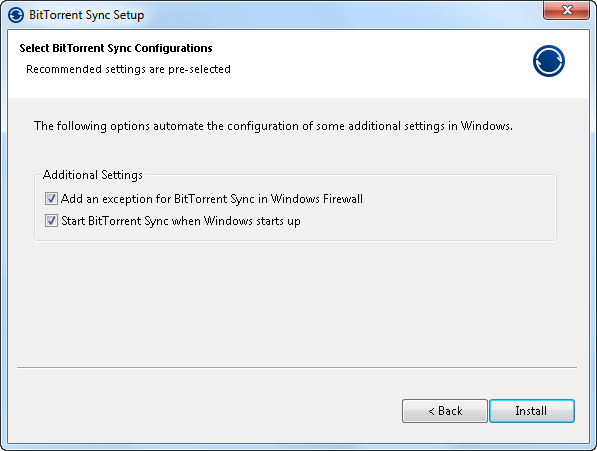Image resolution: width=597 pixels, height=451 pixels.
Task: Toggle Start BitTorrent Sync at startup checkbox
Action: (51, 221)
